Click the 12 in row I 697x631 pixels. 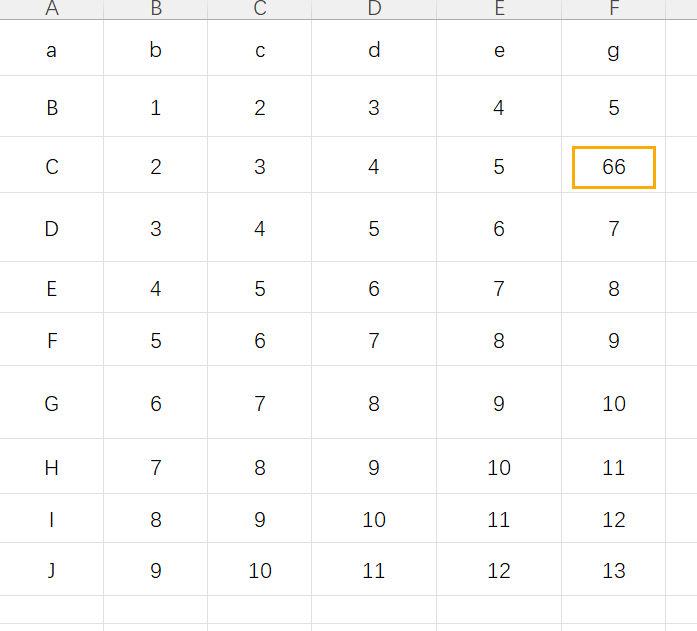(613, 519)
